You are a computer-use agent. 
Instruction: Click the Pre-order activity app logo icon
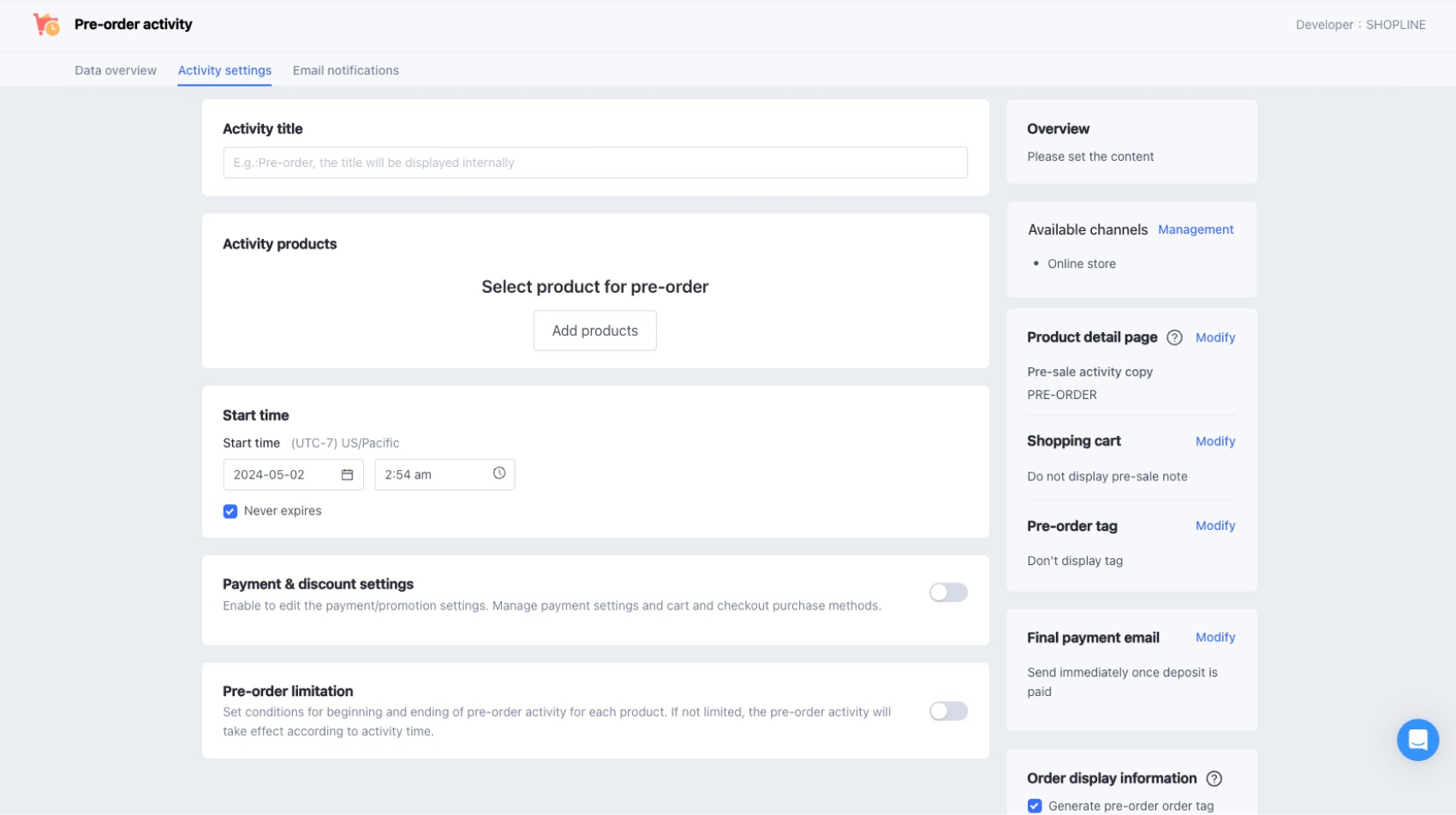[x=46, y=24]
